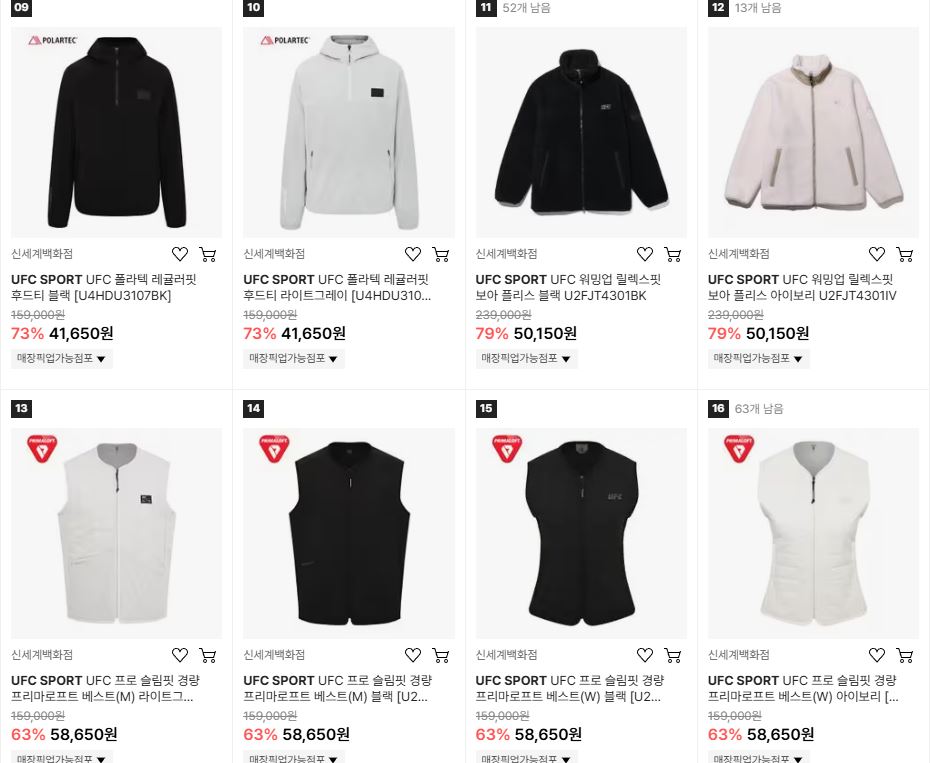
Task: Open the black women's Primaloft vest image 15
Action: pyautogui.click(x=581, y=533)
